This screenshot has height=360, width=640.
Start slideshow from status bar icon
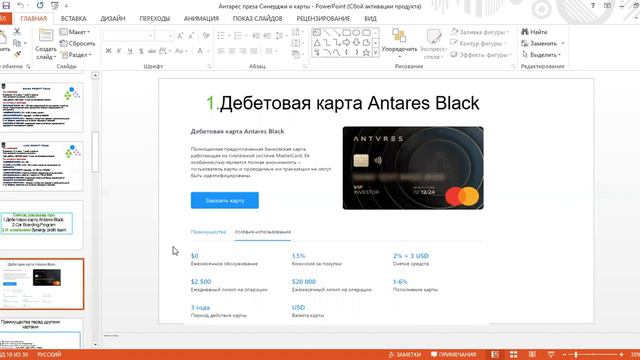point(551,354)
